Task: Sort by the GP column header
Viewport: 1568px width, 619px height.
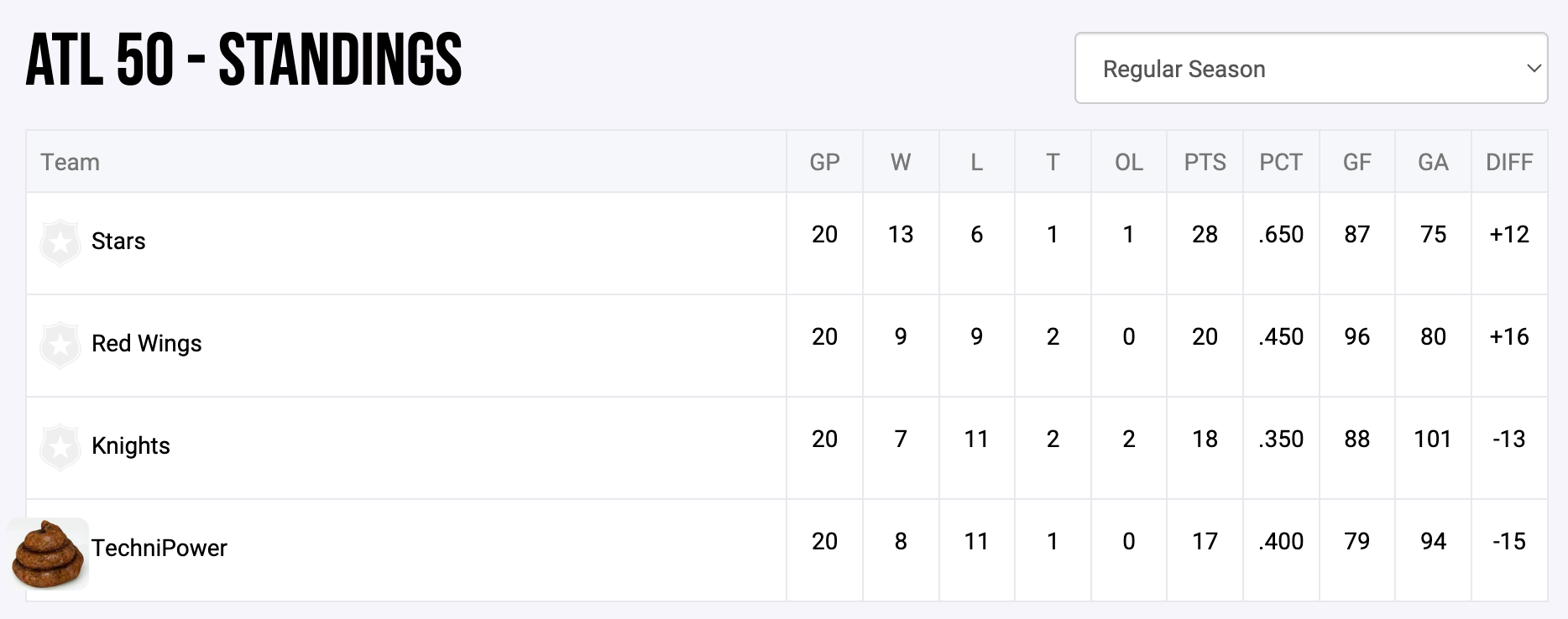Action: [x=824, y=162]
